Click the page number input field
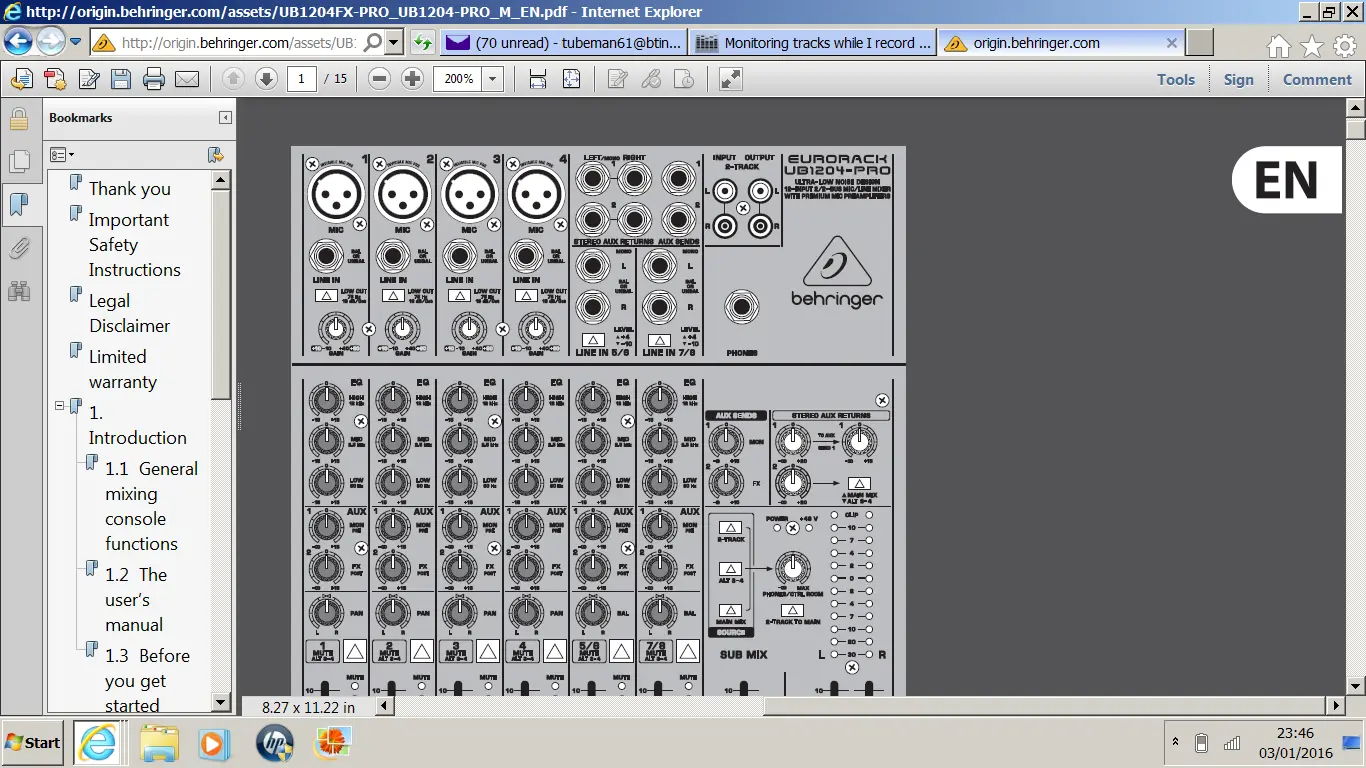The image size is (1366, 768). [x=302, y=79]
